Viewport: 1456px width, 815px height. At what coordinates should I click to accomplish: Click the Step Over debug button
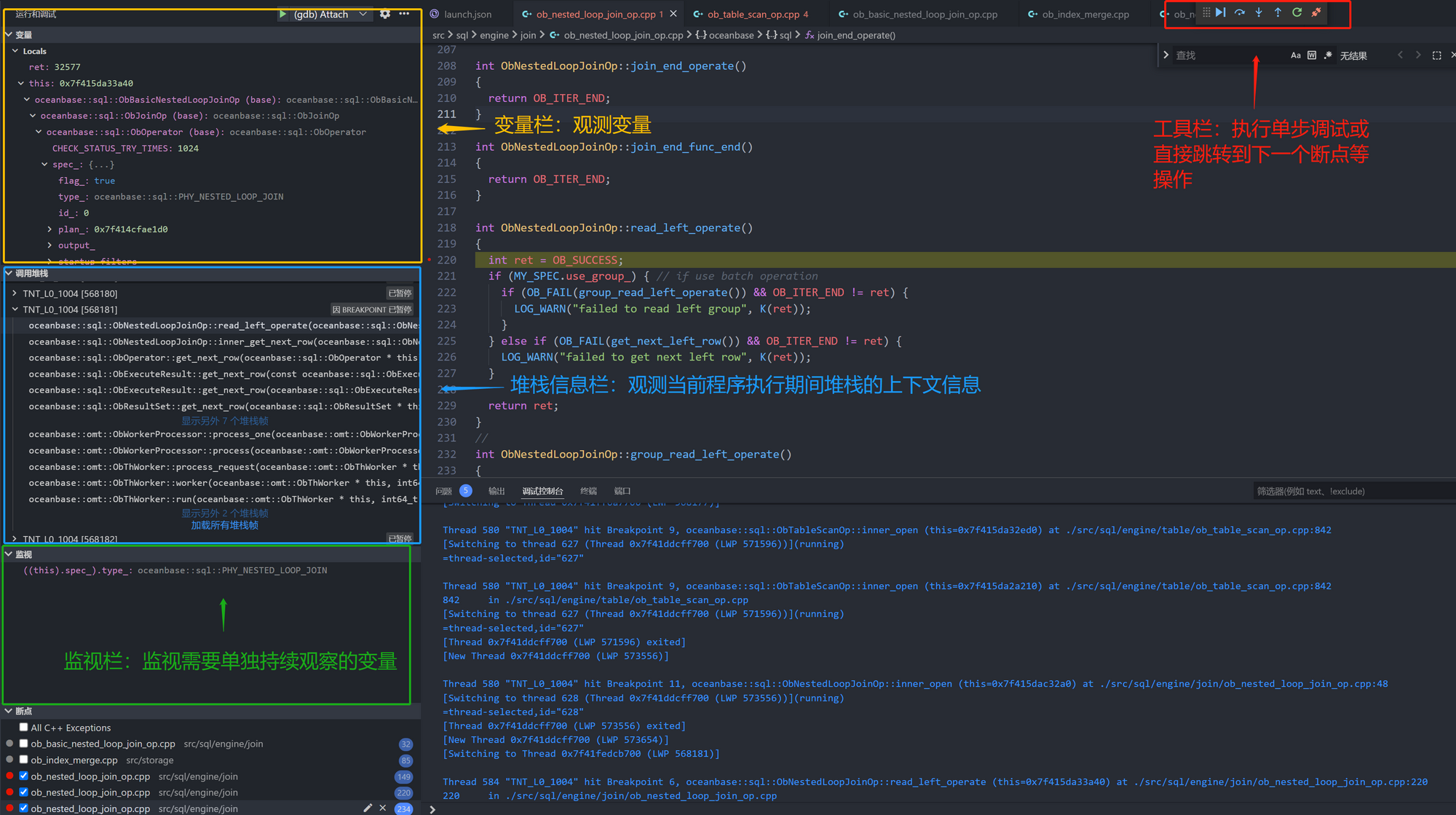click(1240, 12)
